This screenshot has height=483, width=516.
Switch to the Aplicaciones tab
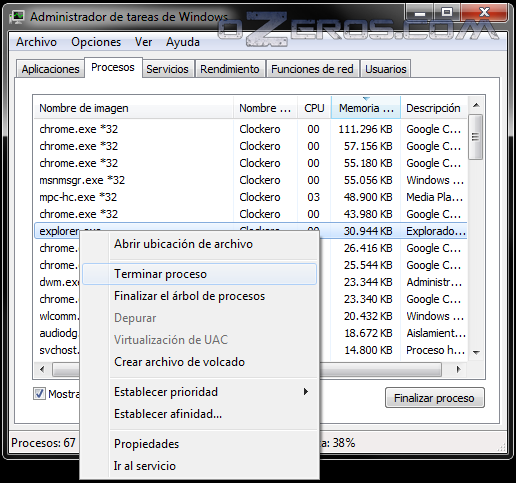tap(50, 69)
